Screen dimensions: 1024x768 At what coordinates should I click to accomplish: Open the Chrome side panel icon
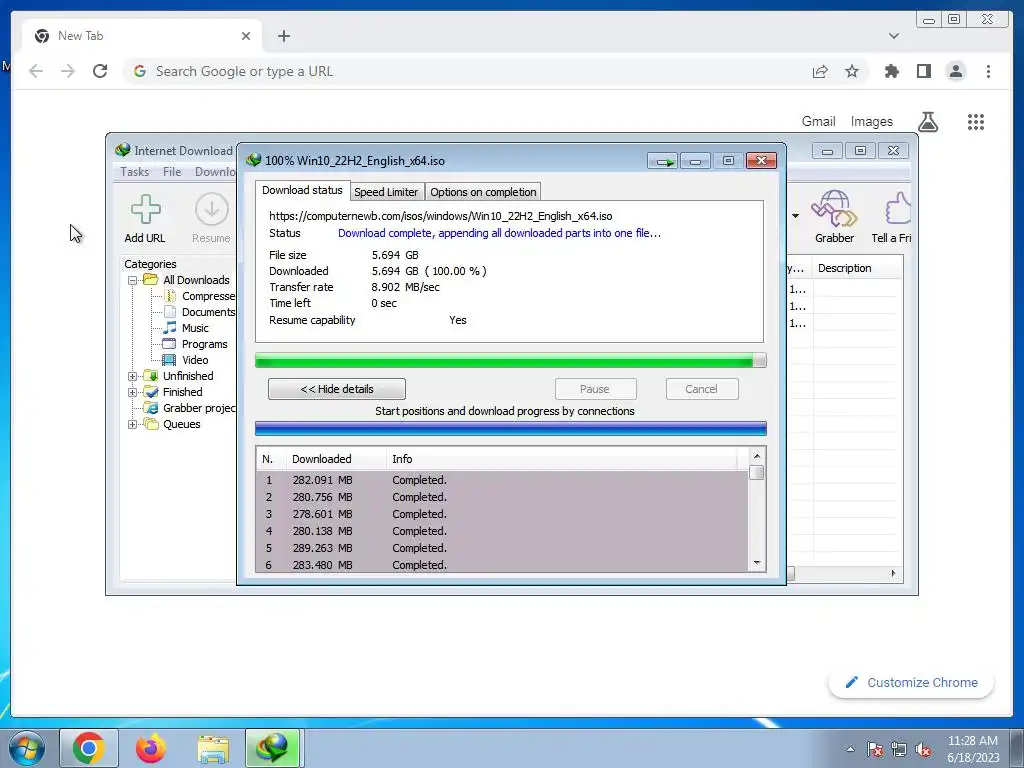coord(923,71)
